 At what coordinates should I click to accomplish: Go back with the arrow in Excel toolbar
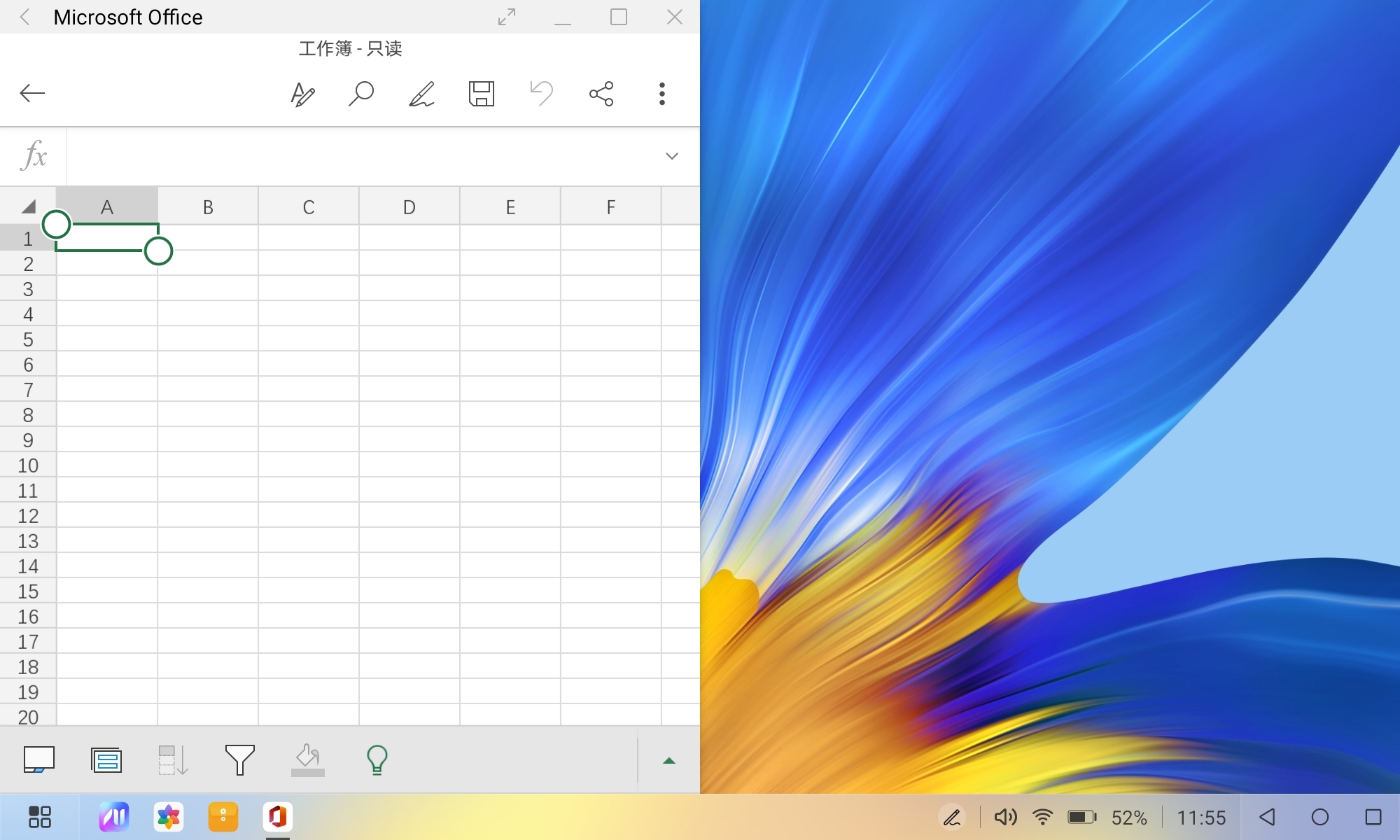tap(32, 93)
